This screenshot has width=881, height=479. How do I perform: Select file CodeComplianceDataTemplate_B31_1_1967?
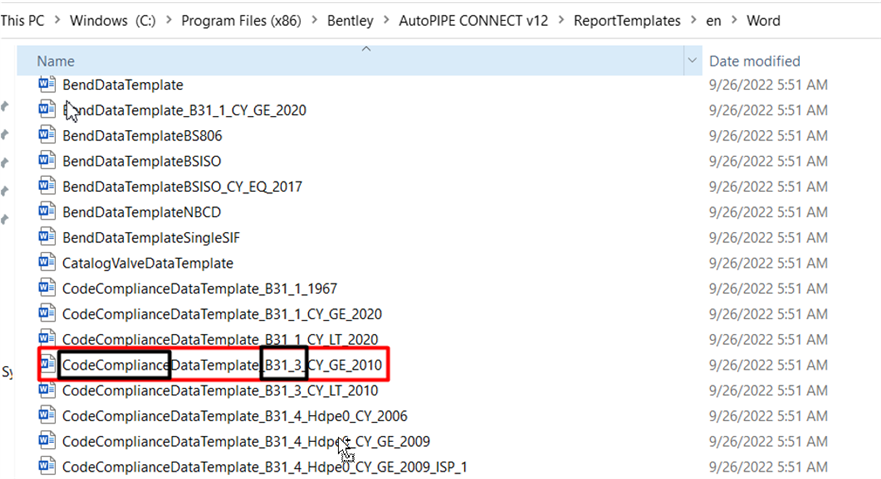pos(199,289)
